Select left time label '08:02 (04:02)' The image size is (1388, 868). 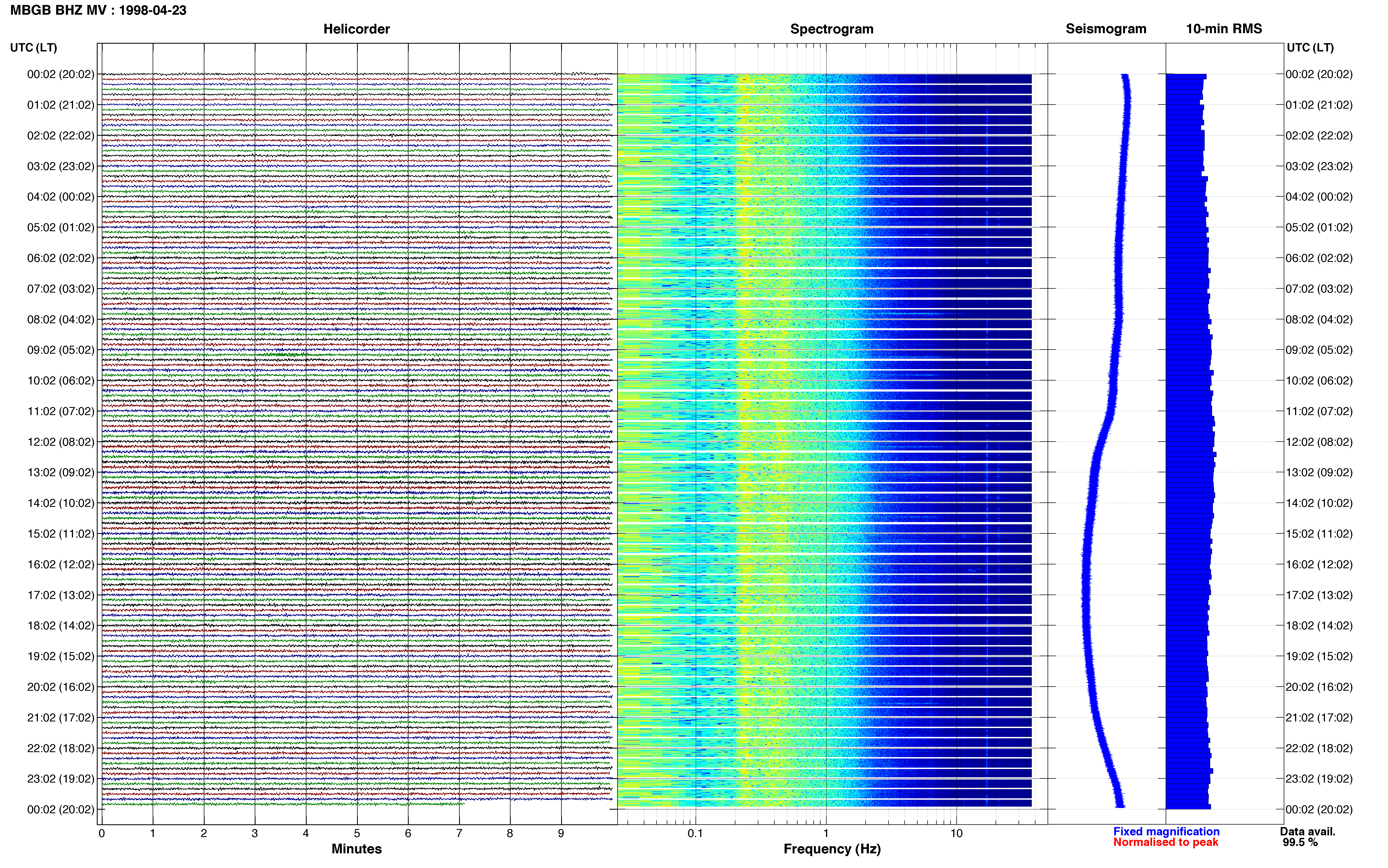click(61, 319)
